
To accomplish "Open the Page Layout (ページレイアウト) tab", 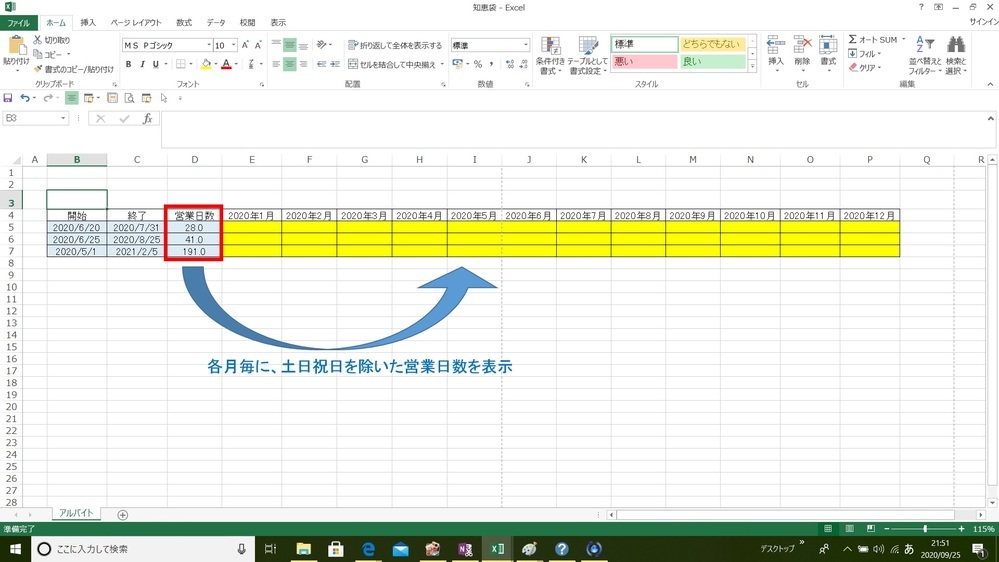I will click(x=136, y=23).
